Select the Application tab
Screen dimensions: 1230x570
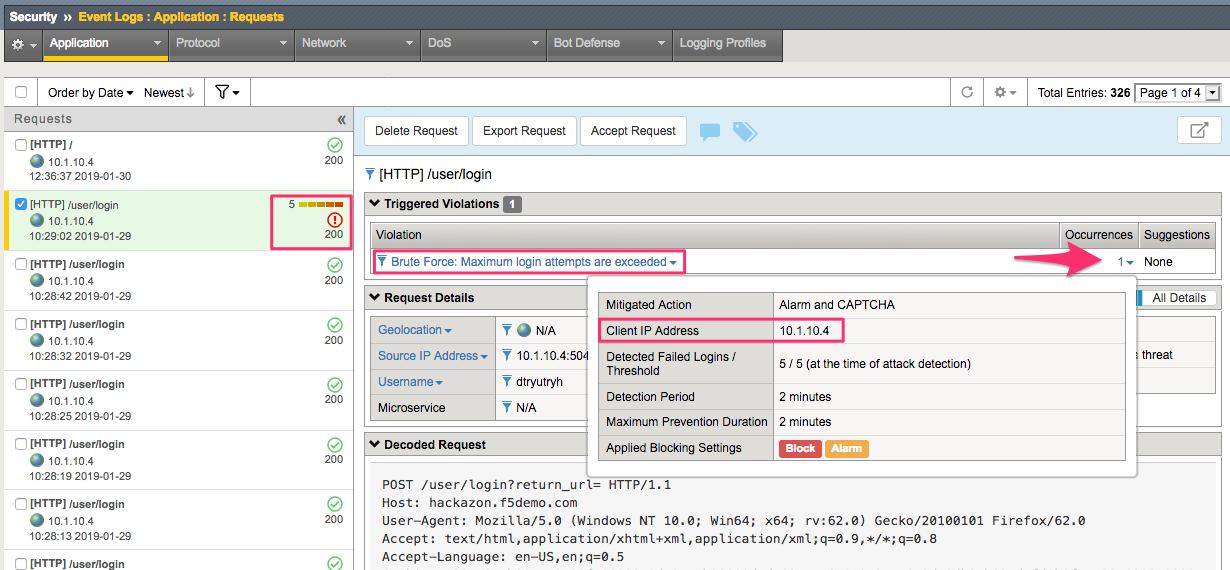pos(104,44)
